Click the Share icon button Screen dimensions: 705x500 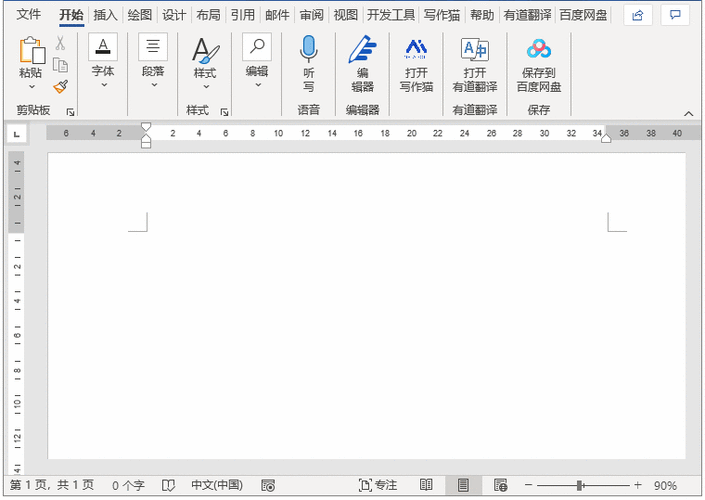[x=638, y=15]
